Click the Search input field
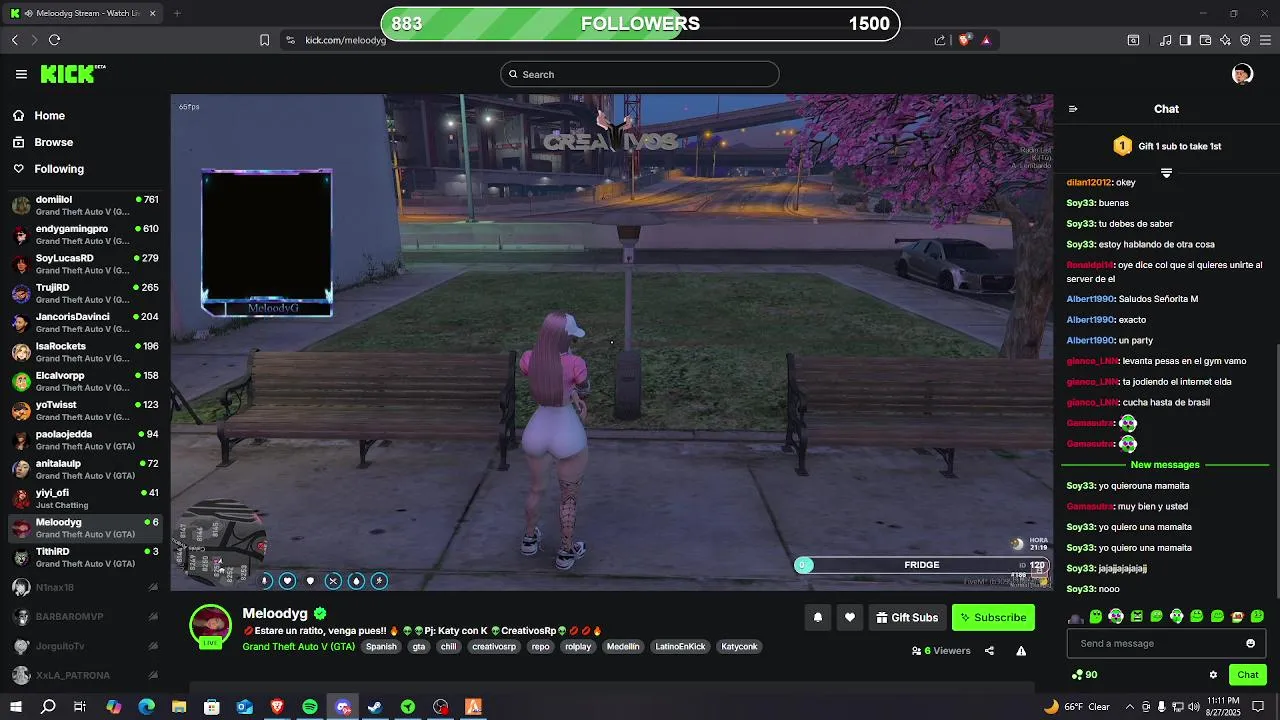The height and width of the screenshot is (720, 1280). pyautogui.click(x=640, y=74)
